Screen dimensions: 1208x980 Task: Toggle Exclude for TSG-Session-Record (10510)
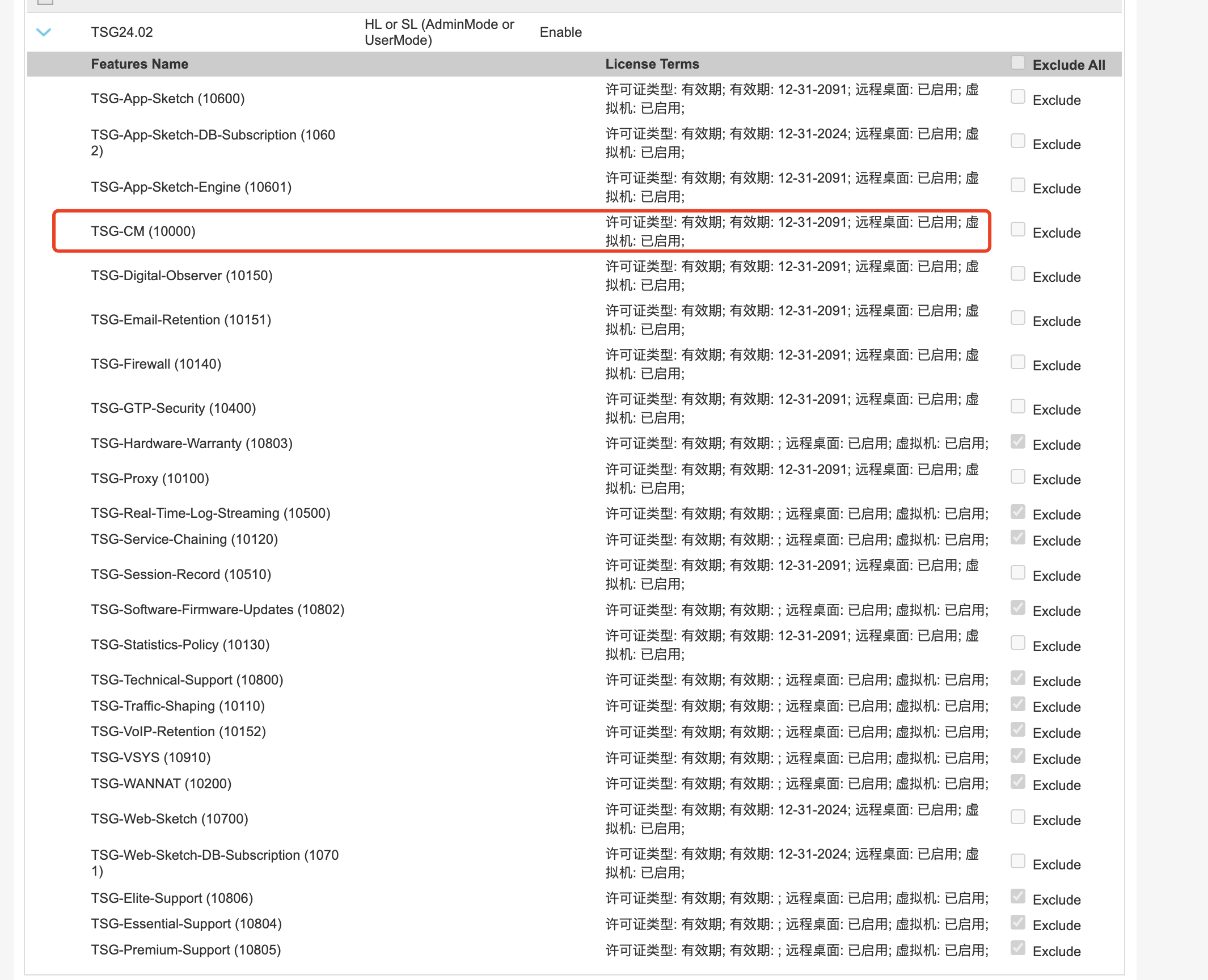[x=1018, y=573]
